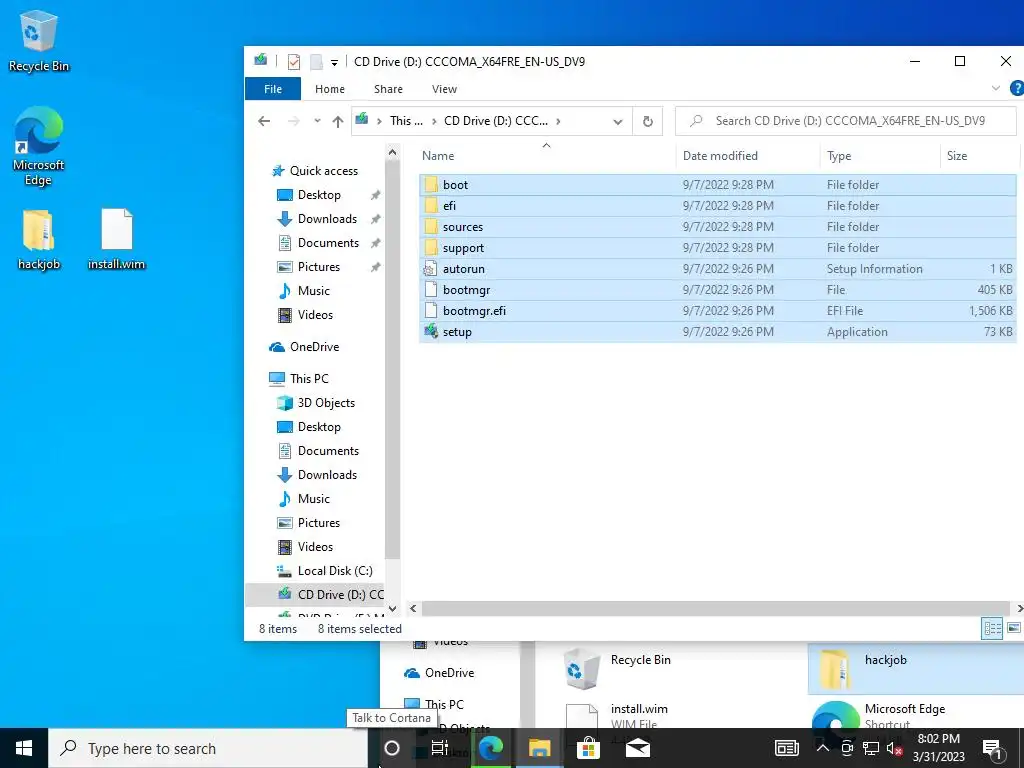
Task: Select the setup application
Action: (718, 331)
